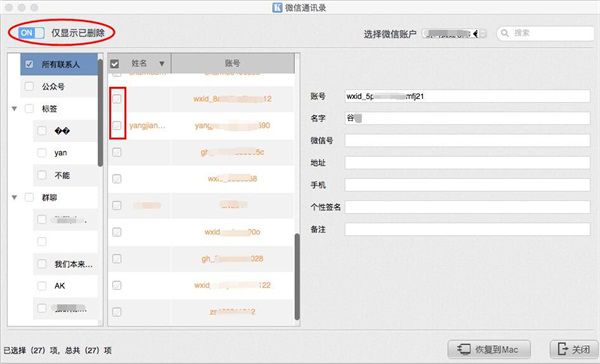This screenshot has width=600, height=364.
Task: Click the 微信号 input field
Action: (x=467, y=140)
